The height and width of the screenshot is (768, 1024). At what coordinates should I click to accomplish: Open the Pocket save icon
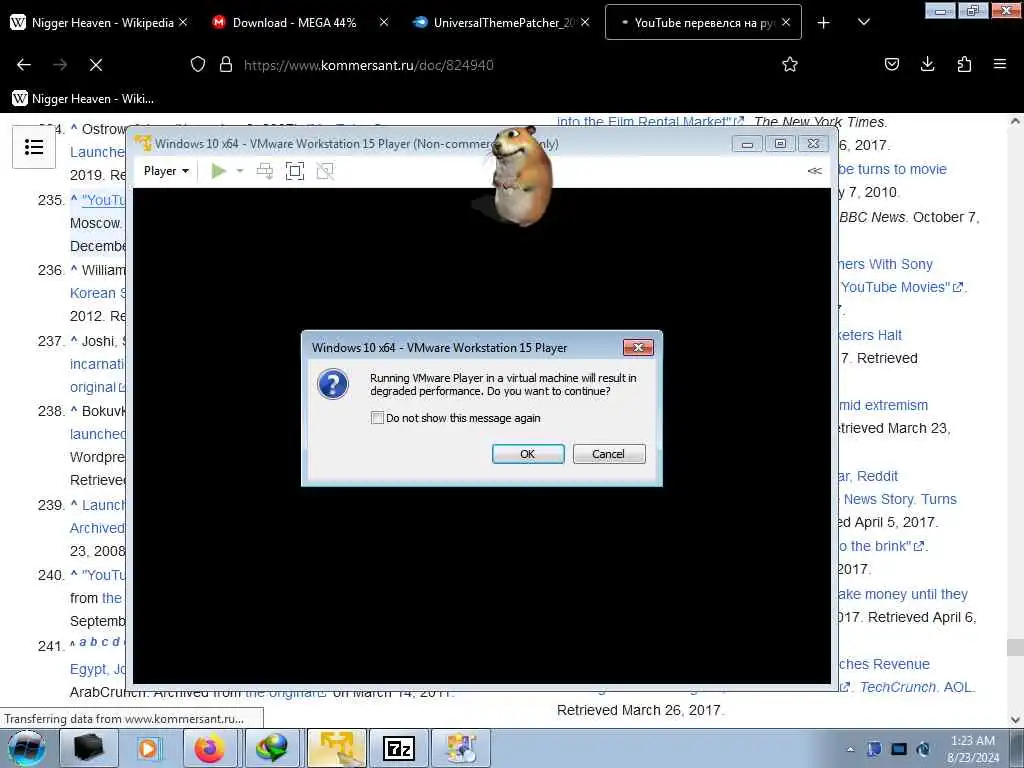(x=891, y=65)
